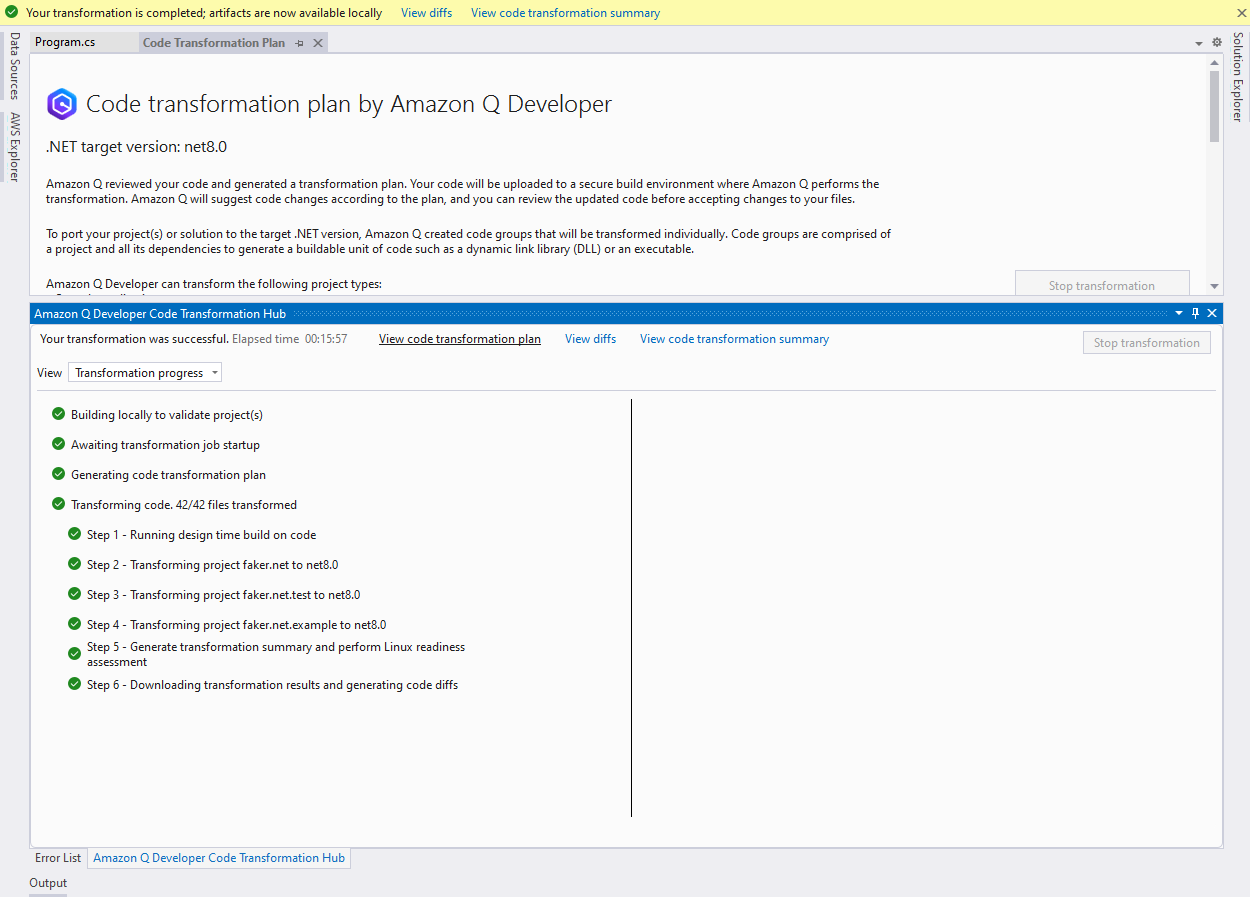Click check icon beside Step 6
The height and width of the screenshot is (897, 1250).
(74, 684)
